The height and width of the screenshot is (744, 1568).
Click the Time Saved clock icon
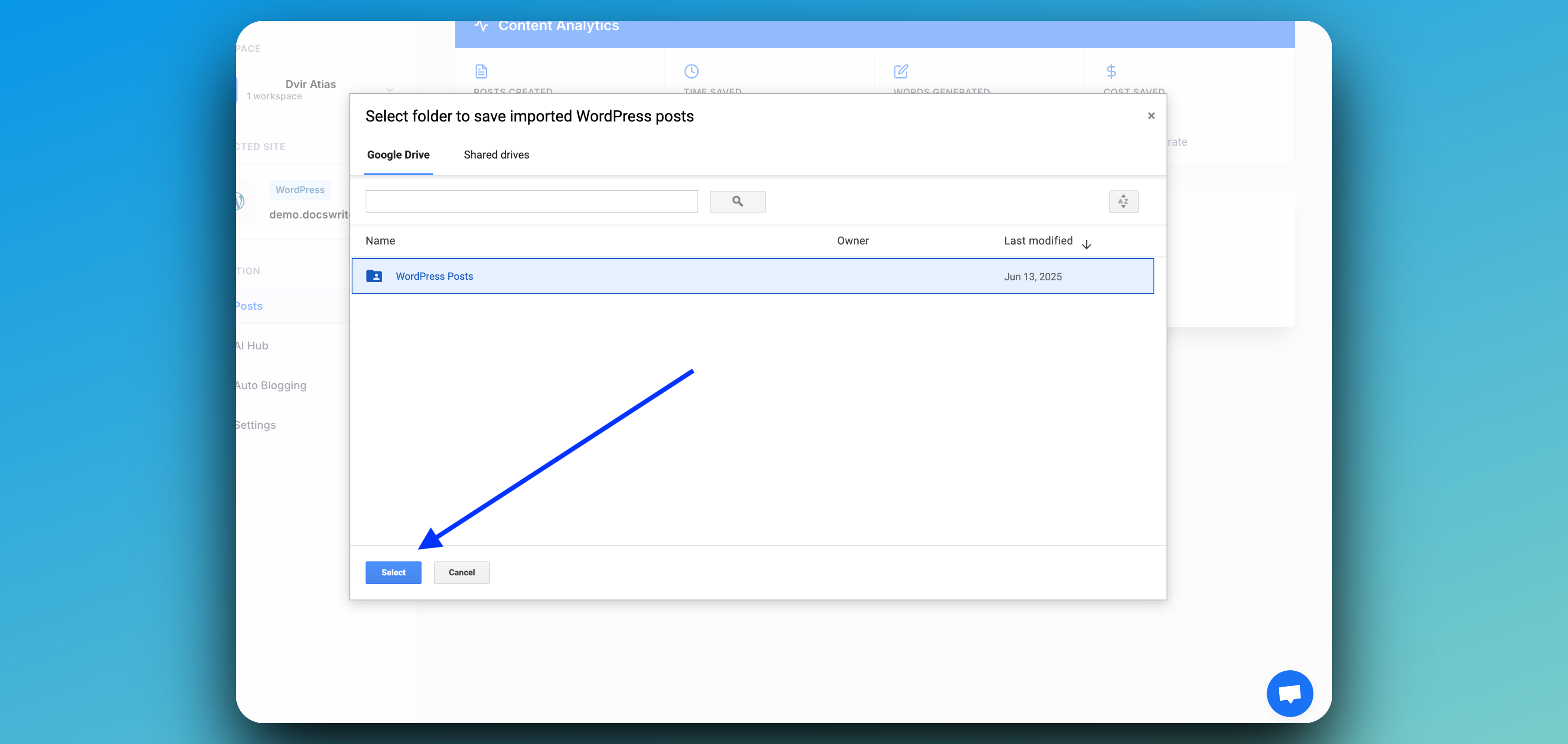(x=691, y=71)
